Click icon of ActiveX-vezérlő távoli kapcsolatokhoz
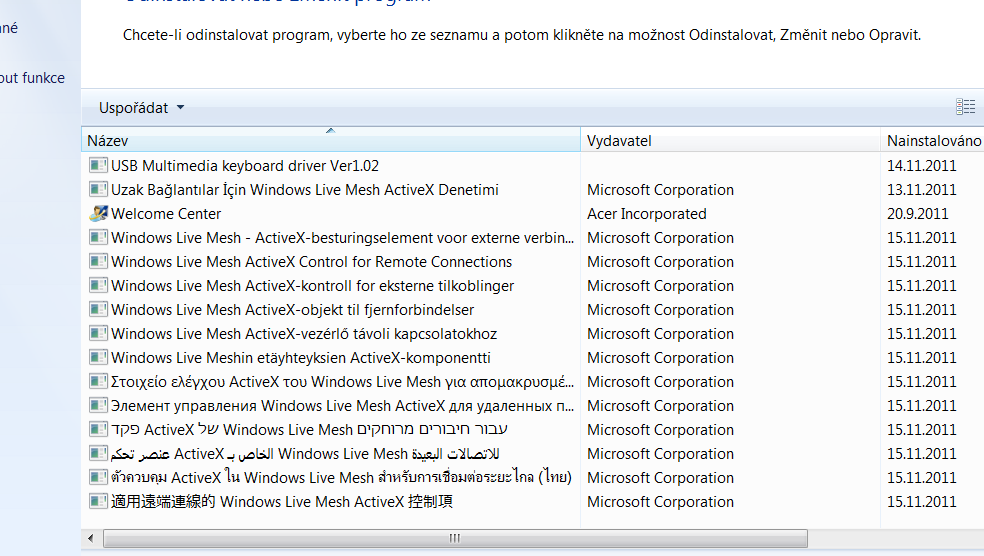984x556 pixels. (x=98, y=334)
